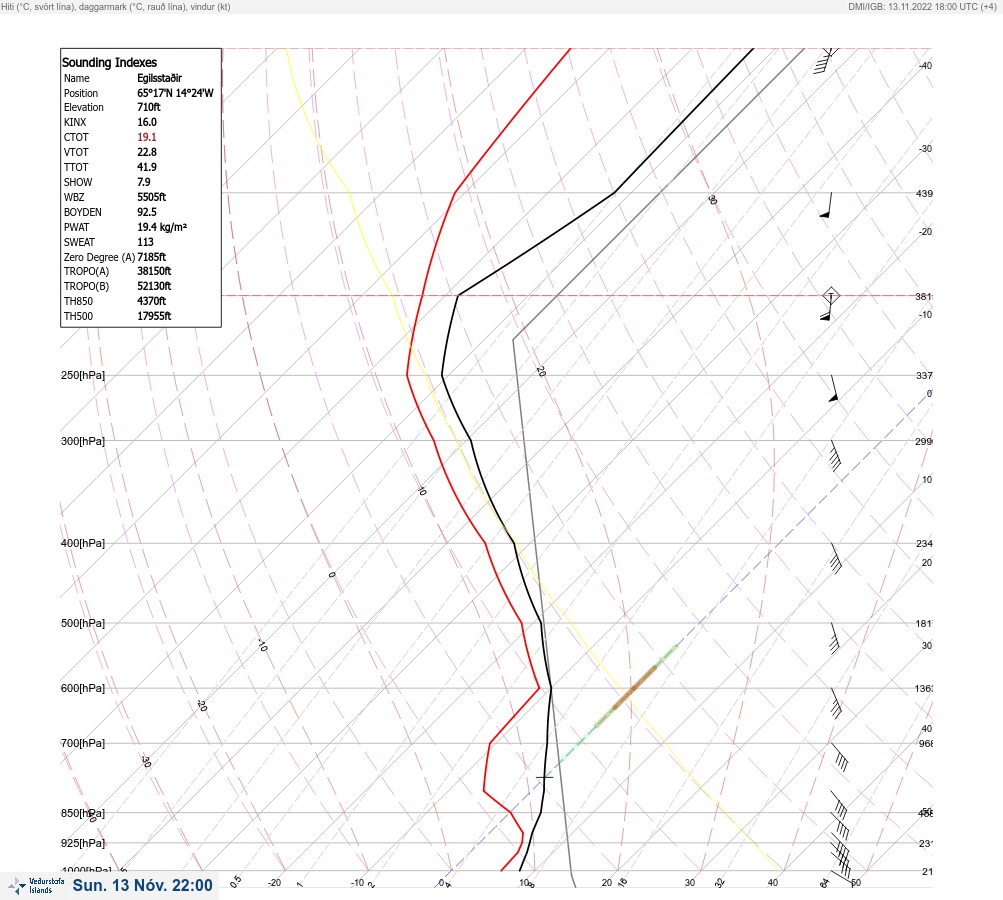Click the station name 'Egilsstaðir'
1003x900 pixels.
tap(159, 78)
